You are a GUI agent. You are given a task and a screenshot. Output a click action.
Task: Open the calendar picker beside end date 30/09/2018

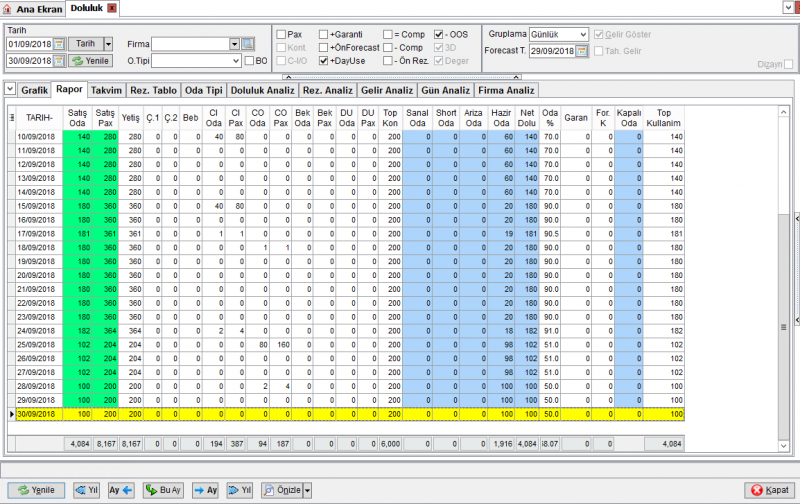(x=59, y=61)
